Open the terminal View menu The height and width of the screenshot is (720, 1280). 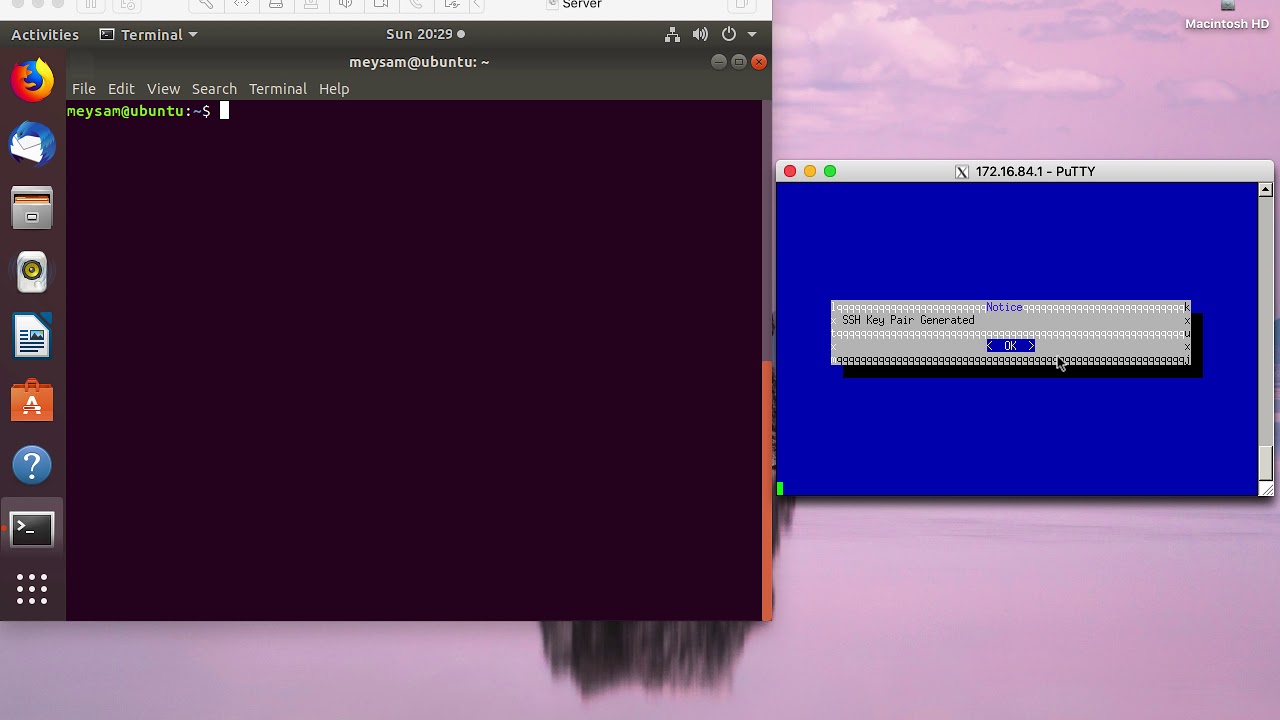163,89
